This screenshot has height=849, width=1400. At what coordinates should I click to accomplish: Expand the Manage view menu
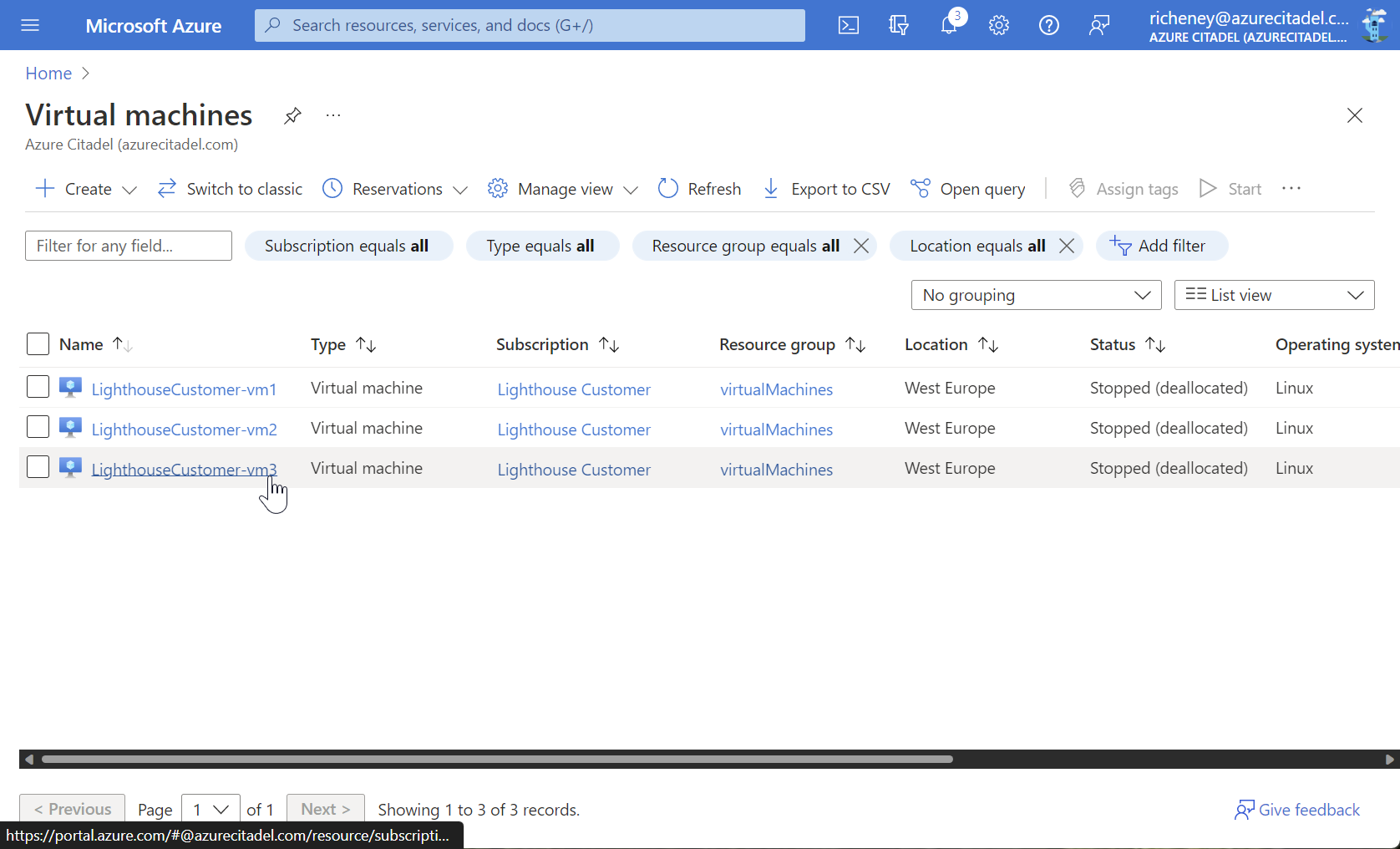click(x=561, y=189)
